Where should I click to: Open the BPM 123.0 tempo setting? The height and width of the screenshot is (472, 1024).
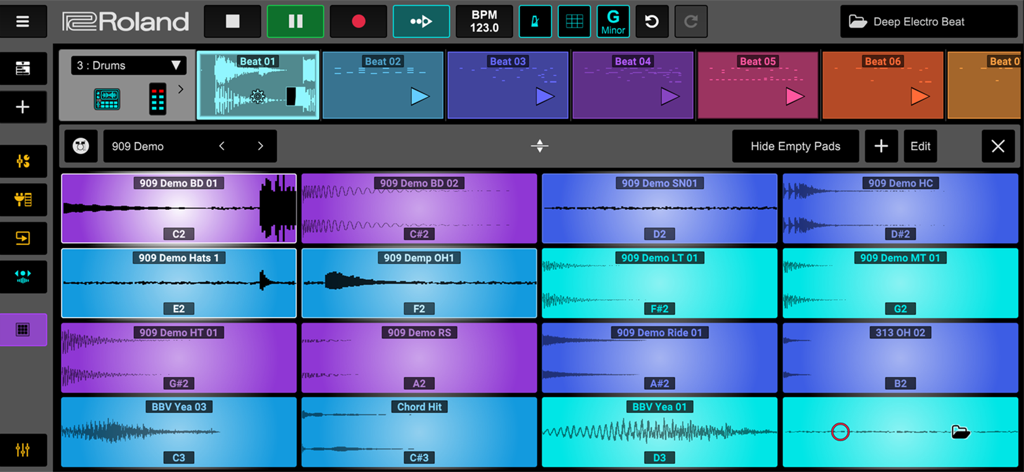click(x=484, y=22)
